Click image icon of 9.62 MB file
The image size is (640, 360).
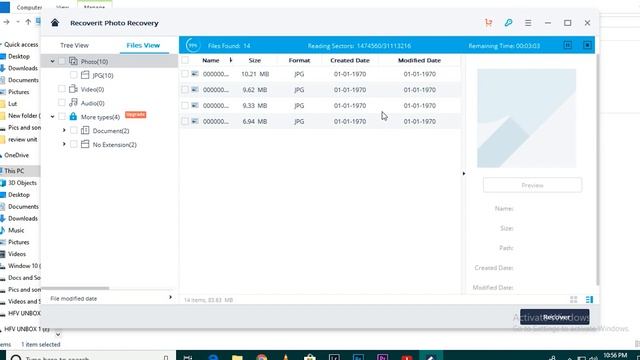195,89
